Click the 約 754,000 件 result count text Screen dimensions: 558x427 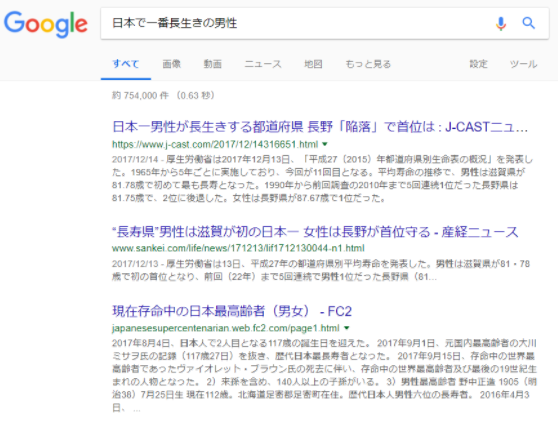click(163, 95)
